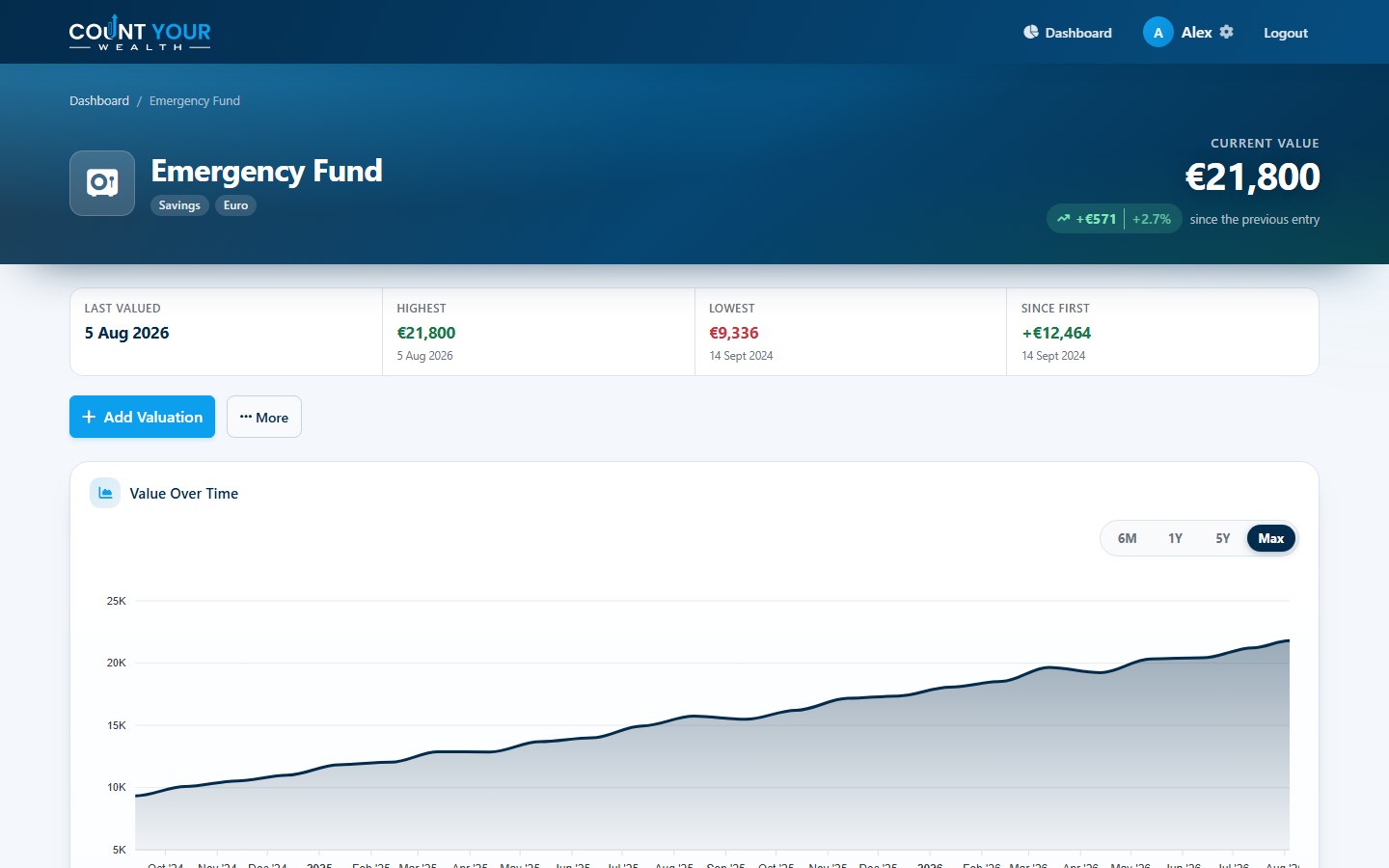The image size is (1389, 868).
Task: Switch chart range to 6M
Action: (x=1127, y=538)
